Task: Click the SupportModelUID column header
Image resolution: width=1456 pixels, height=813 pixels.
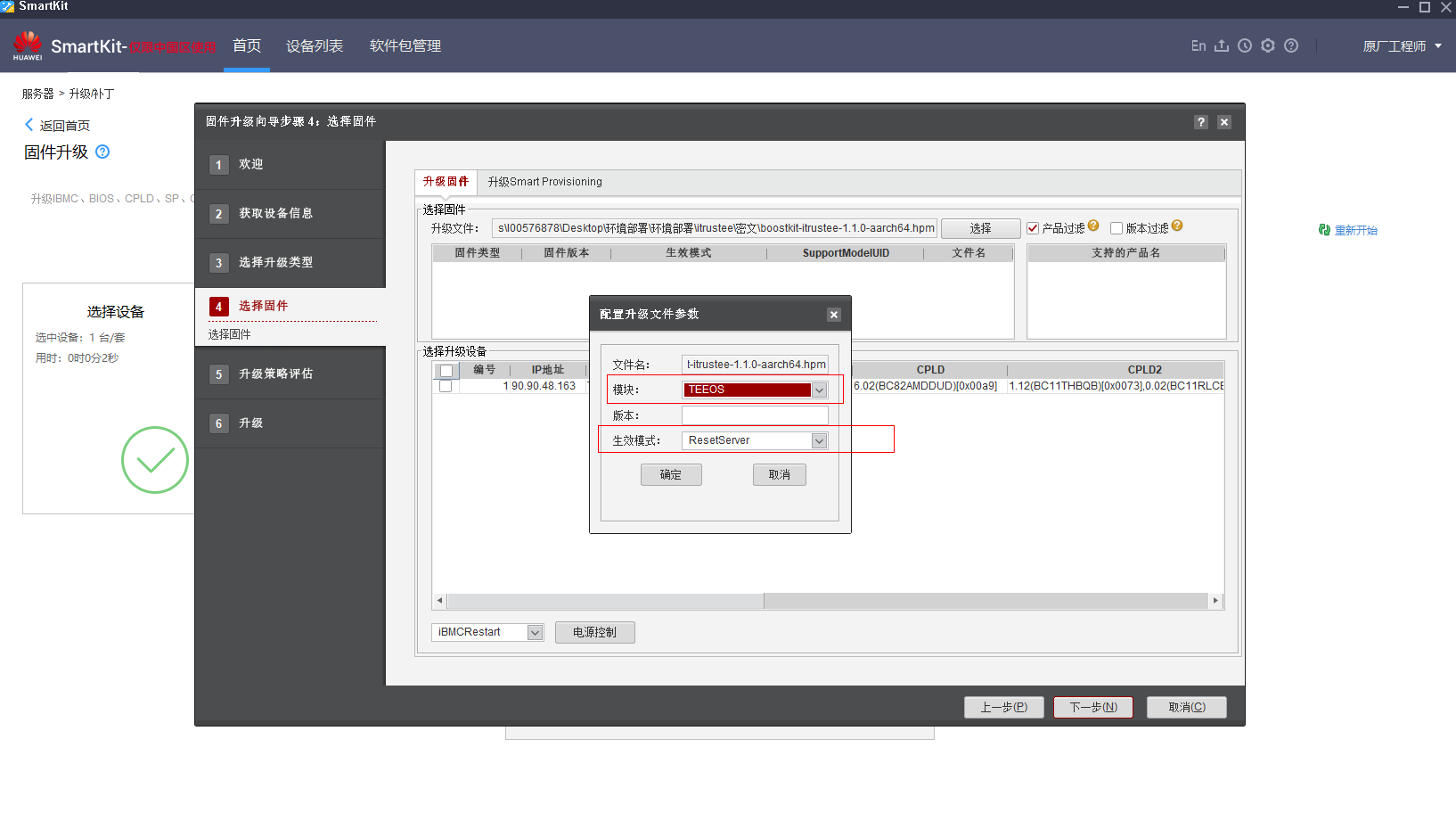Action: pos(846,253)
